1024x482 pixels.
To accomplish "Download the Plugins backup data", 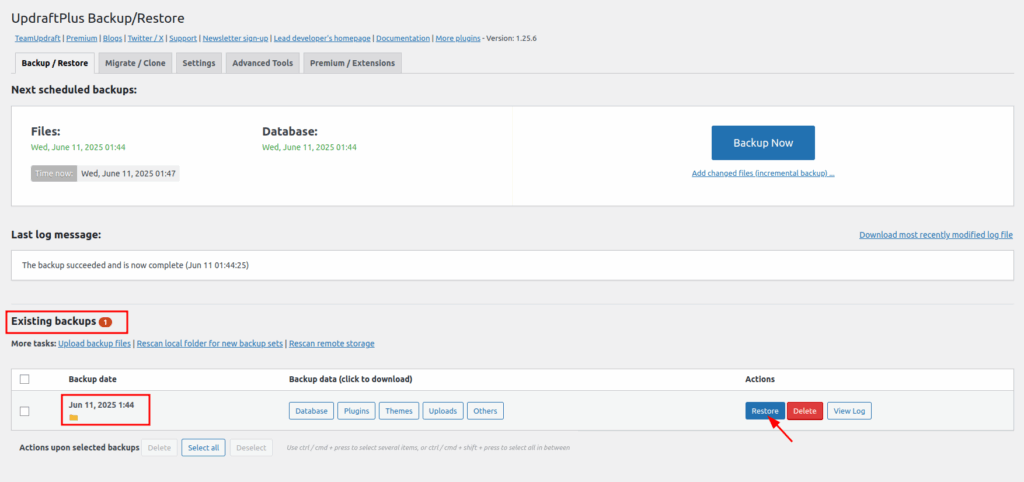I will coord(357,411).
